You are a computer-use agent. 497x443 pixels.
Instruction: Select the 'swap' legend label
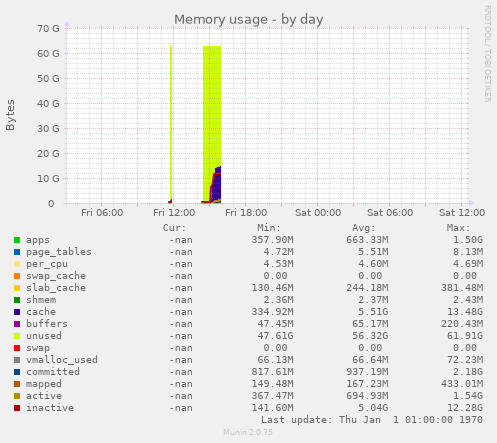point(38,348)
